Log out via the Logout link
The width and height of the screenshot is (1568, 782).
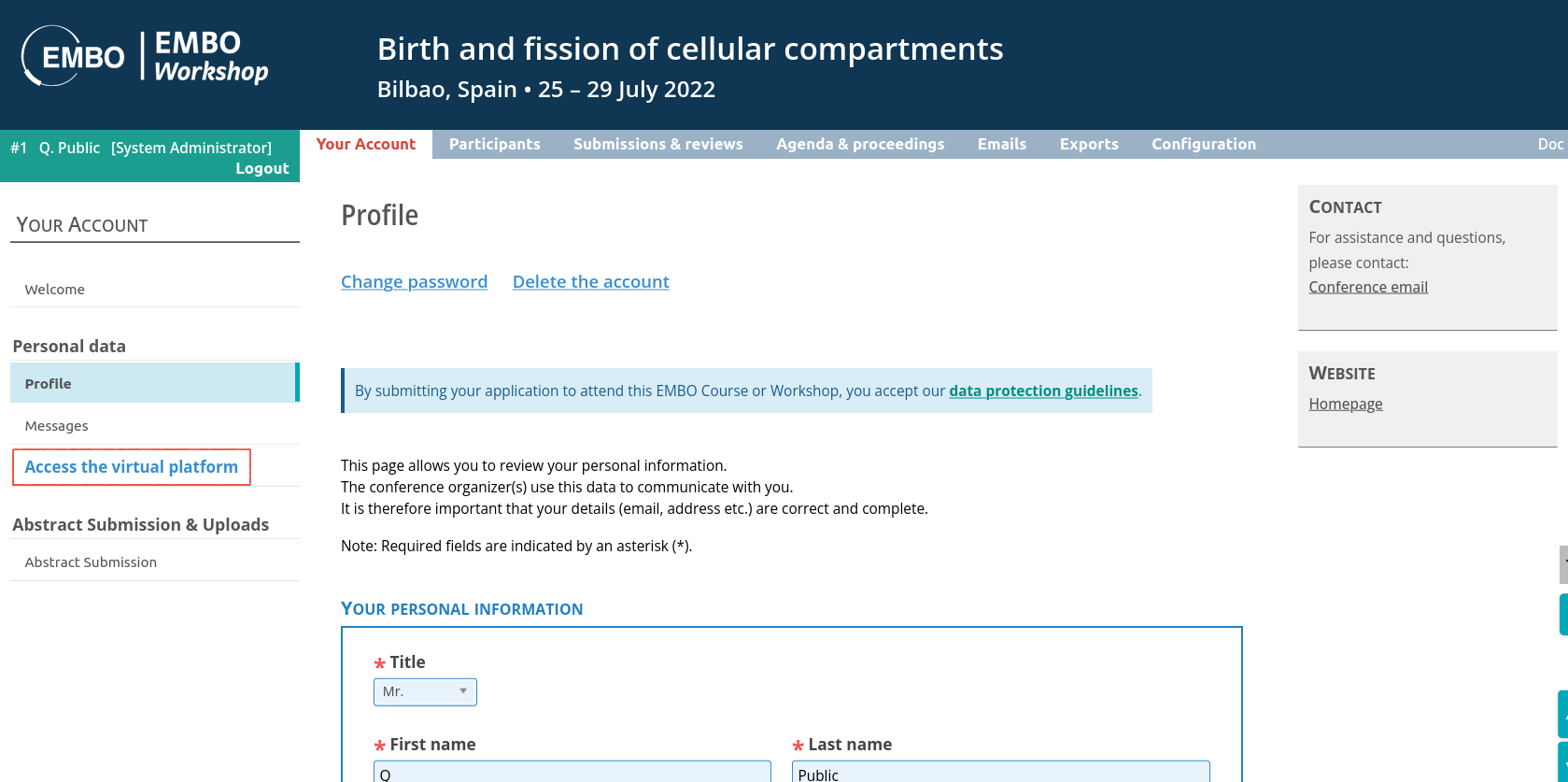click(x=261, y=168)
